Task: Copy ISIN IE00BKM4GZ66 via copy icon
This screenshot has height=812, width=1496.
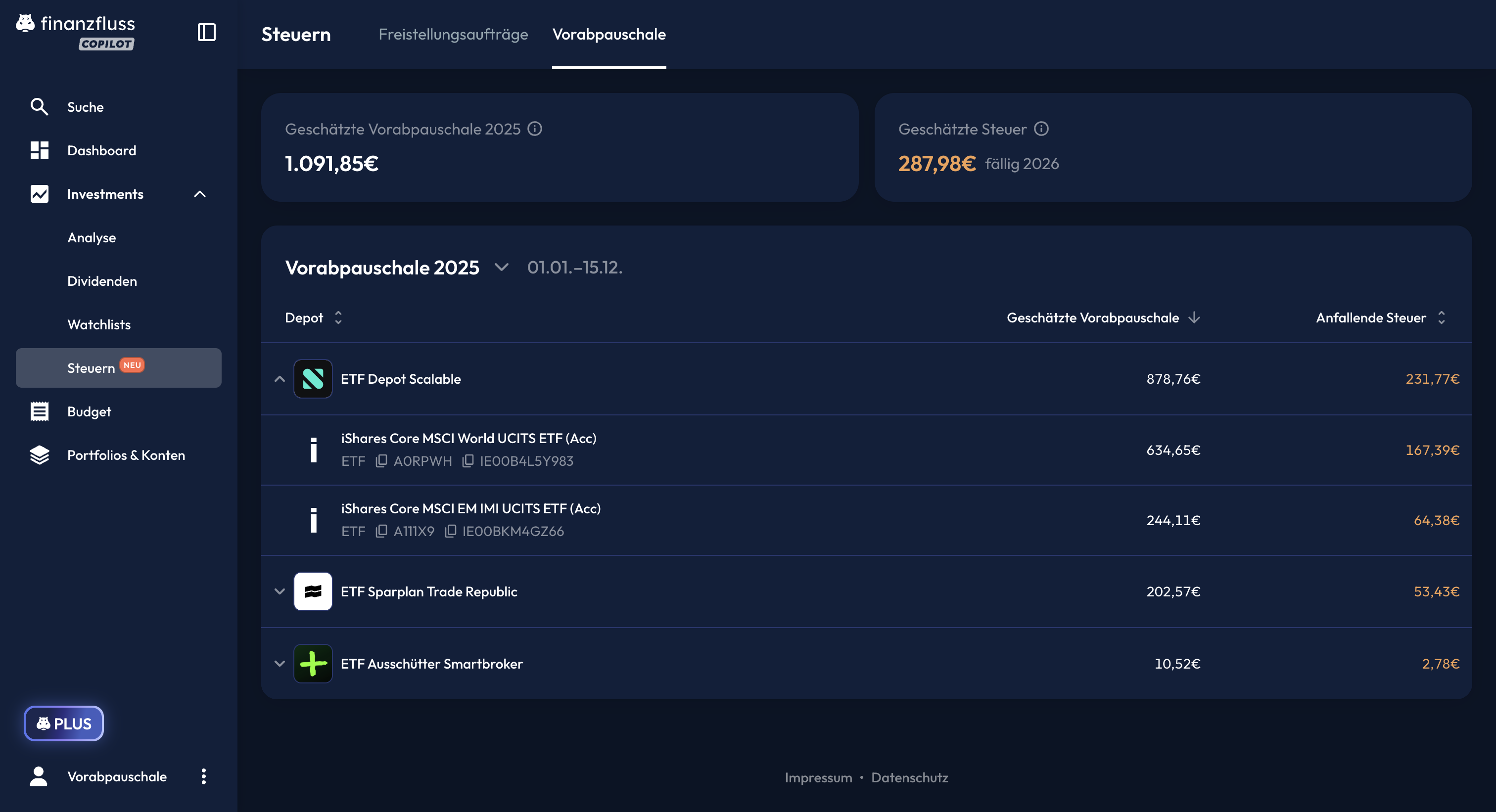Action: [x=450, y=531]
